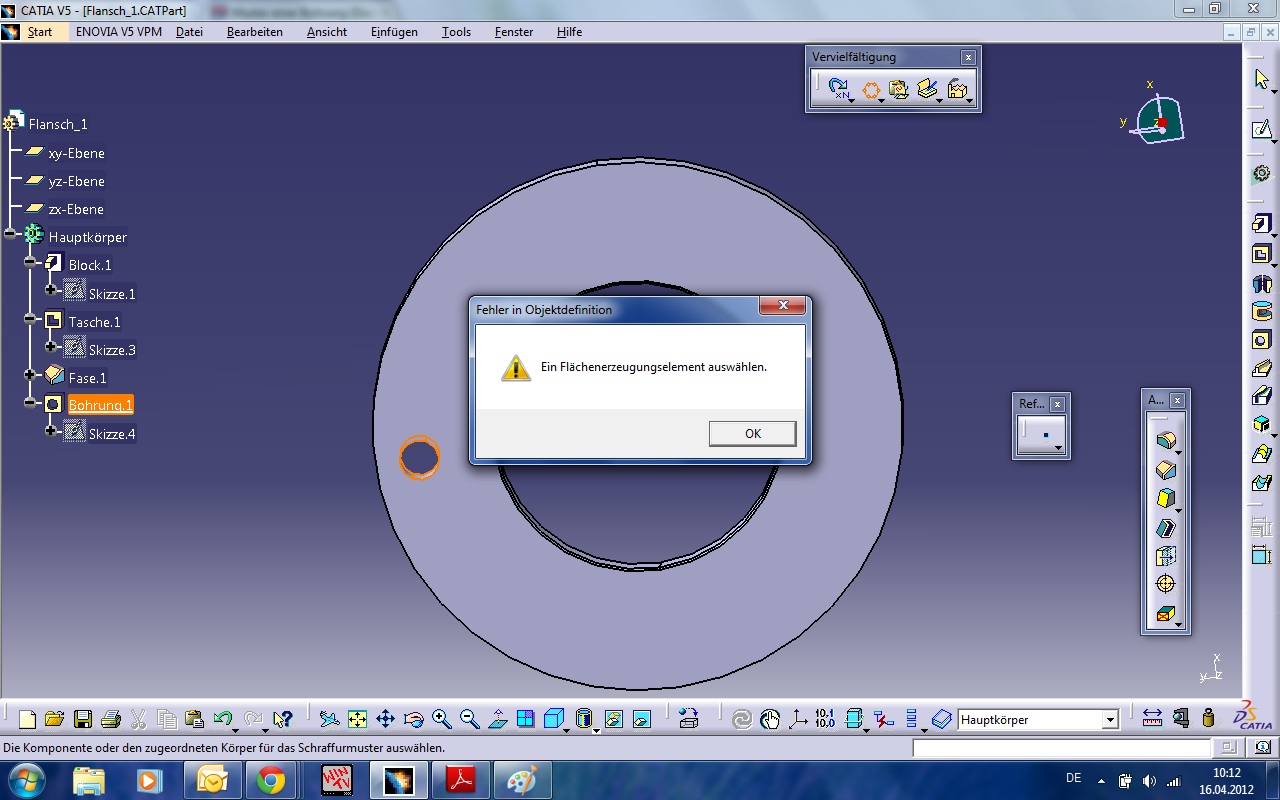Select the xy-Ebene plane in tree
This screenshot has width=1280, height=800.
point(76,153)
